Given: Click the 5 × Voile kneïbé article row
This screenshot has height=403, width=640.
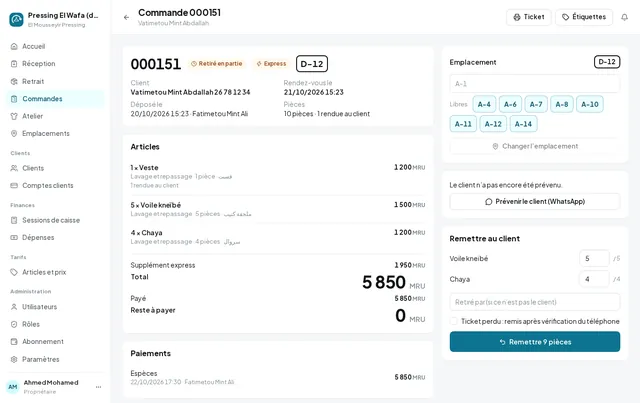Looking at the screenshot, I should [278, 209].
